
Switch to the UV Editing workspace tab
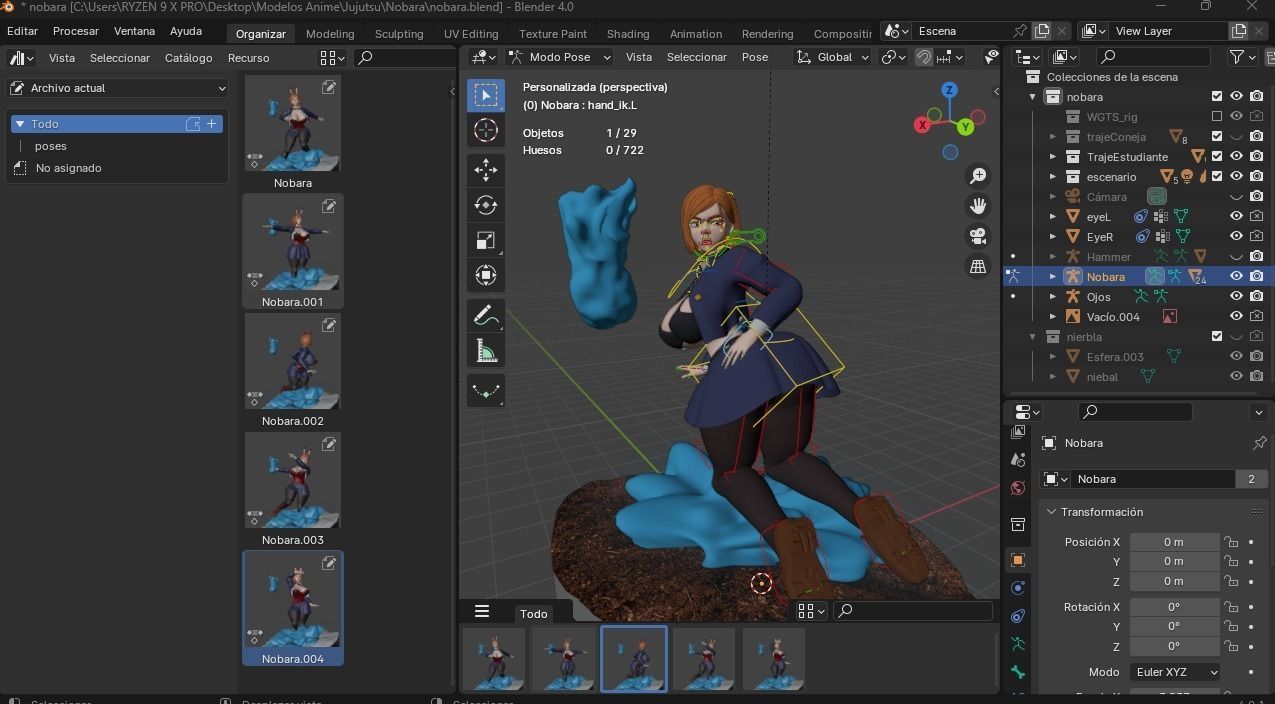(471, 34)
